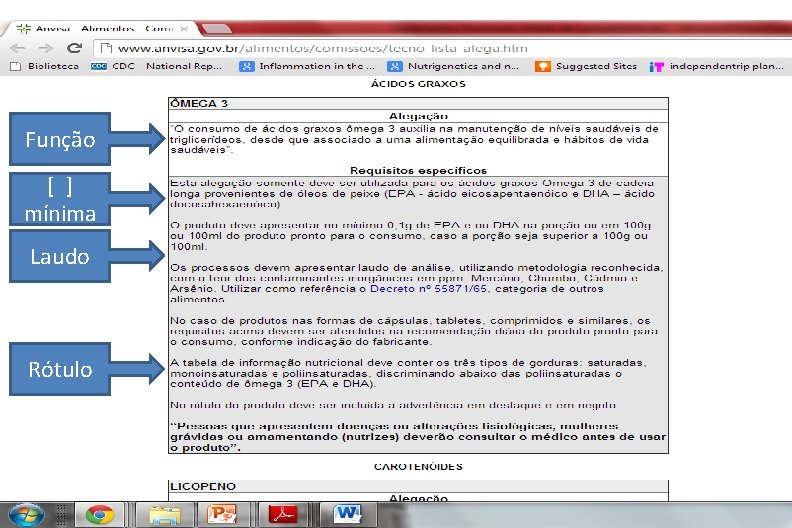Open the CDC bookmark
792x528 pixels.
[x=113, y=66]
